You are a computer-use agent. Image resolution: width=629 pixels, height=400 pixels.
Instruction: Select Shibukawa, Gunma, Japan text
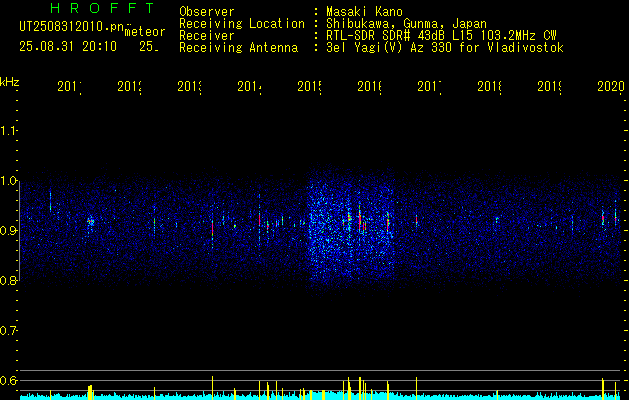tap(406, 24)
